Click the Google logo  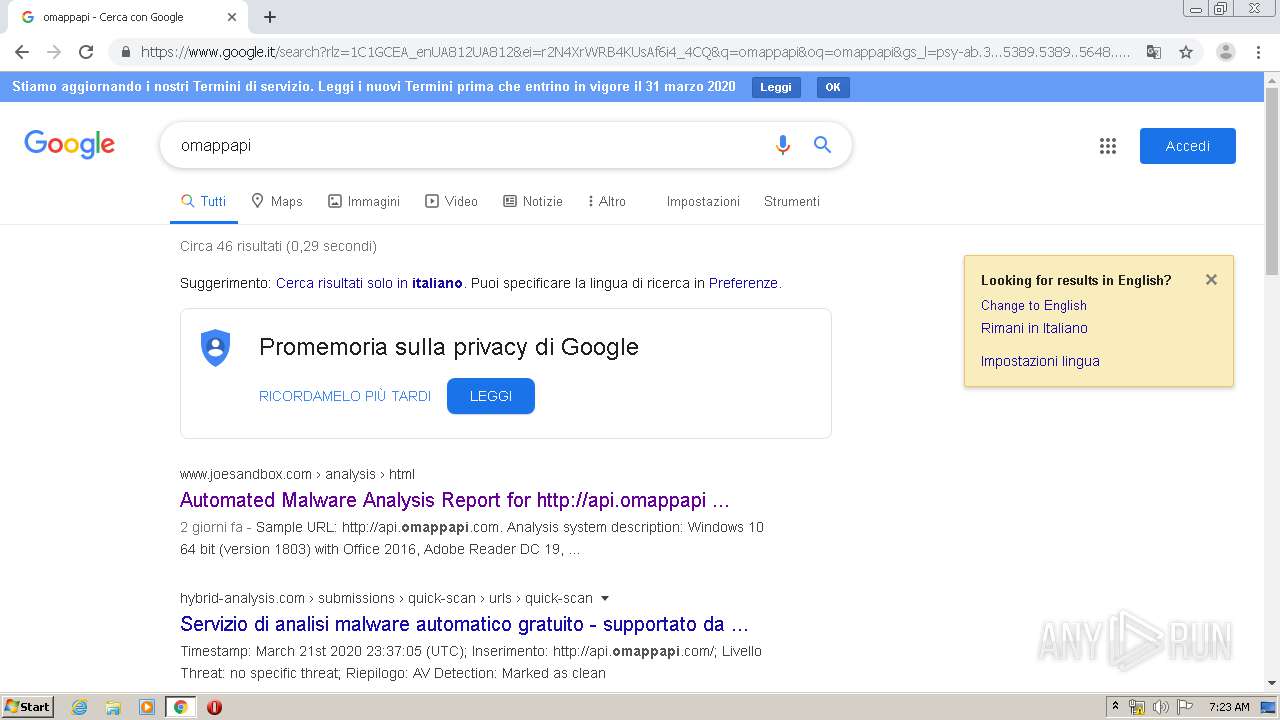(69, 145)
